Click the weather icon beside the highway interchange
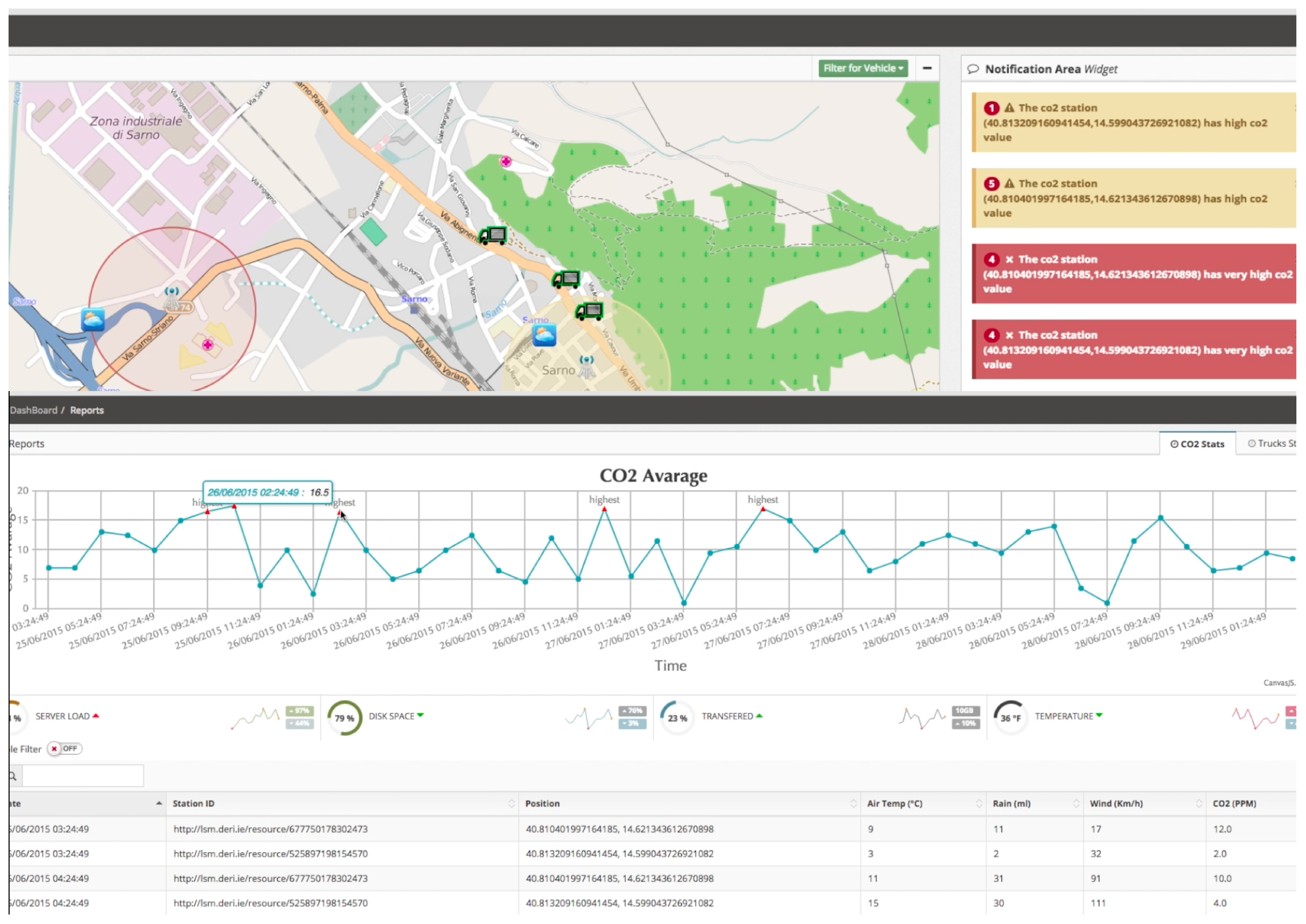 93,320
